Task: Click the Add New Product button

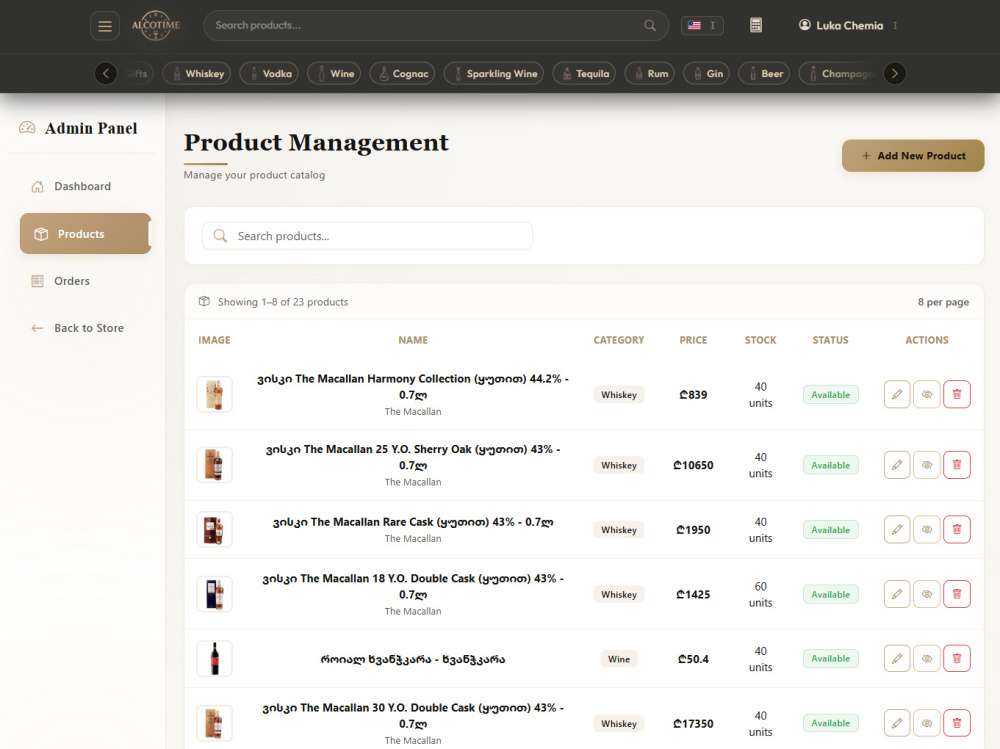Action: (913, 156)
